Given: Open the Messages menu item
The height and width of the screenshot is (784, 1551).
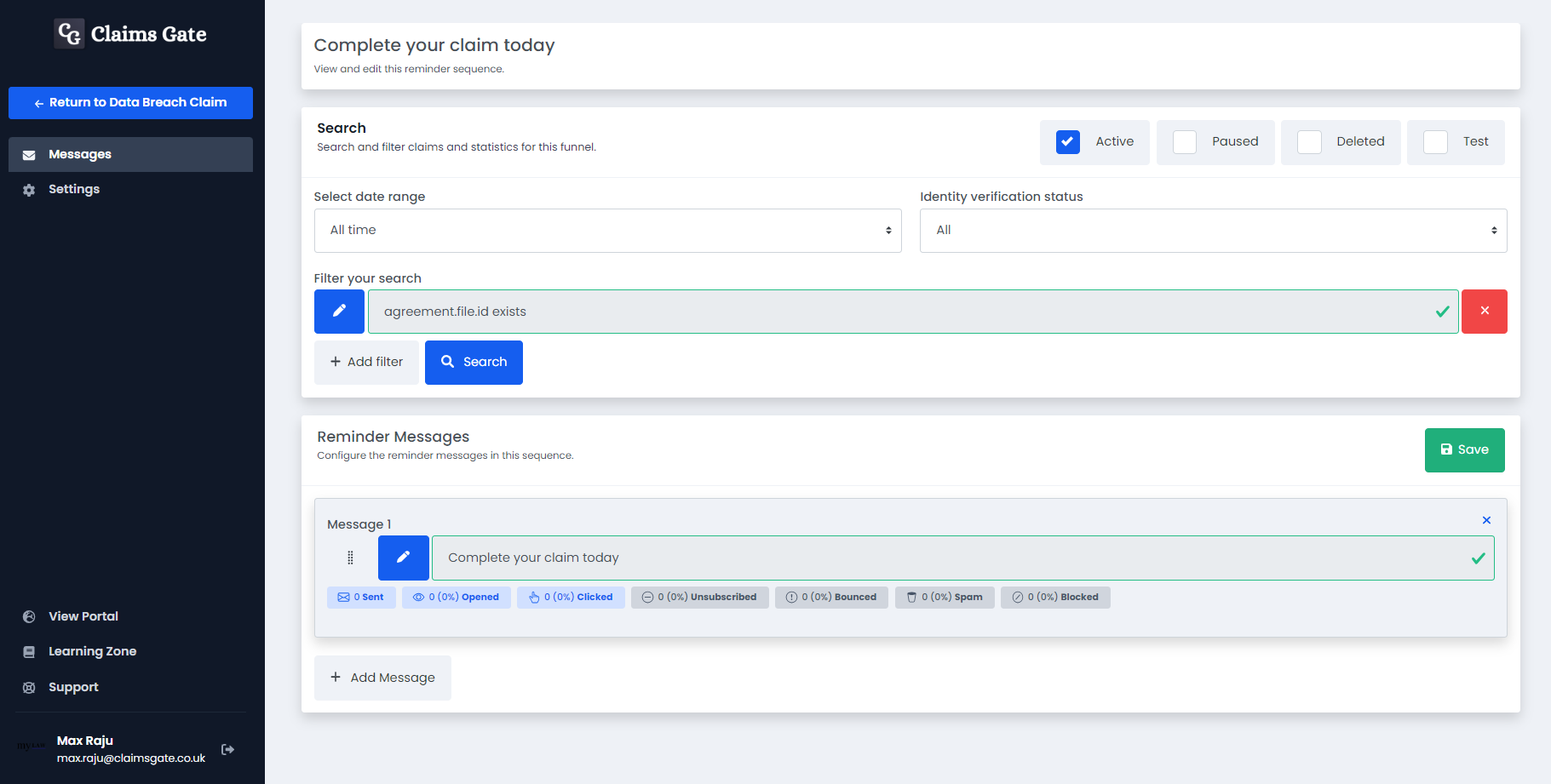Looking at the screenshot, I should [x=130, y=155].
